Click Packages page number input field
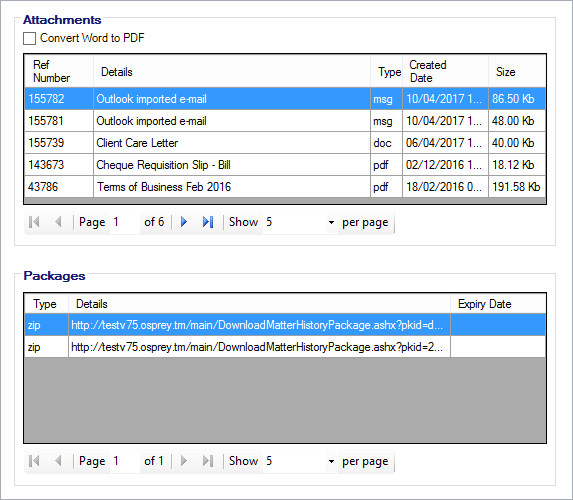Image resolution: width=573 pixels, height=500 pixels. 125,461
